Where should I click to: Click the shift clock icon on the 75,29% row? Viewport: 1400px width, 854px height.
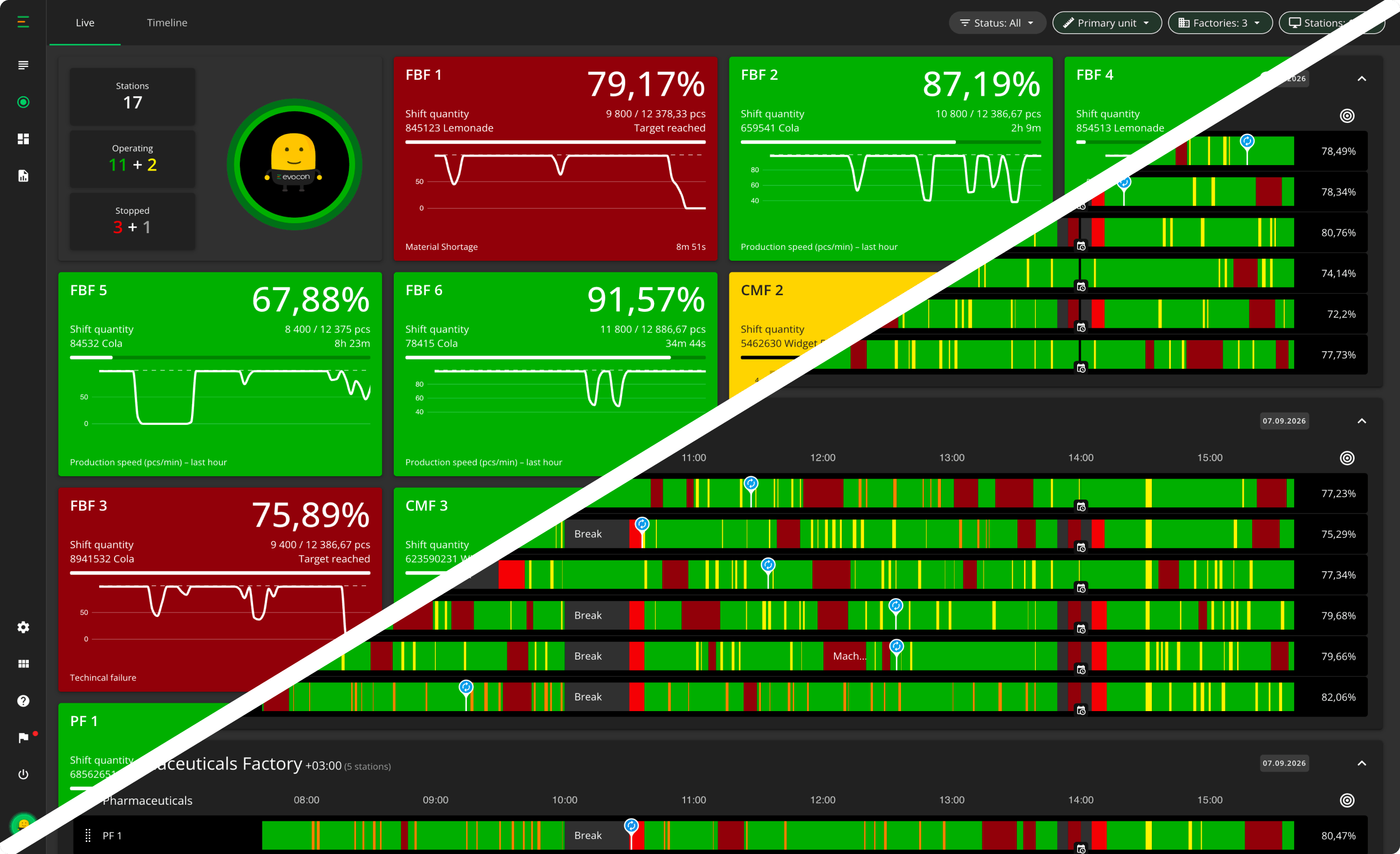tap(1081, 548)
